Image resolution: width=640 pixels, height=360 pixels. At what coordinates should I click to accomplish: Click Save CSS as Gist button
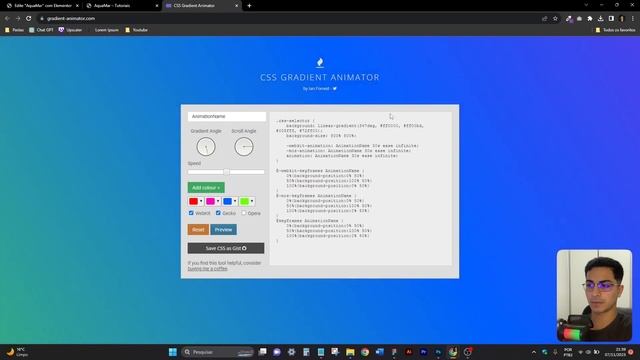[226, 248]
